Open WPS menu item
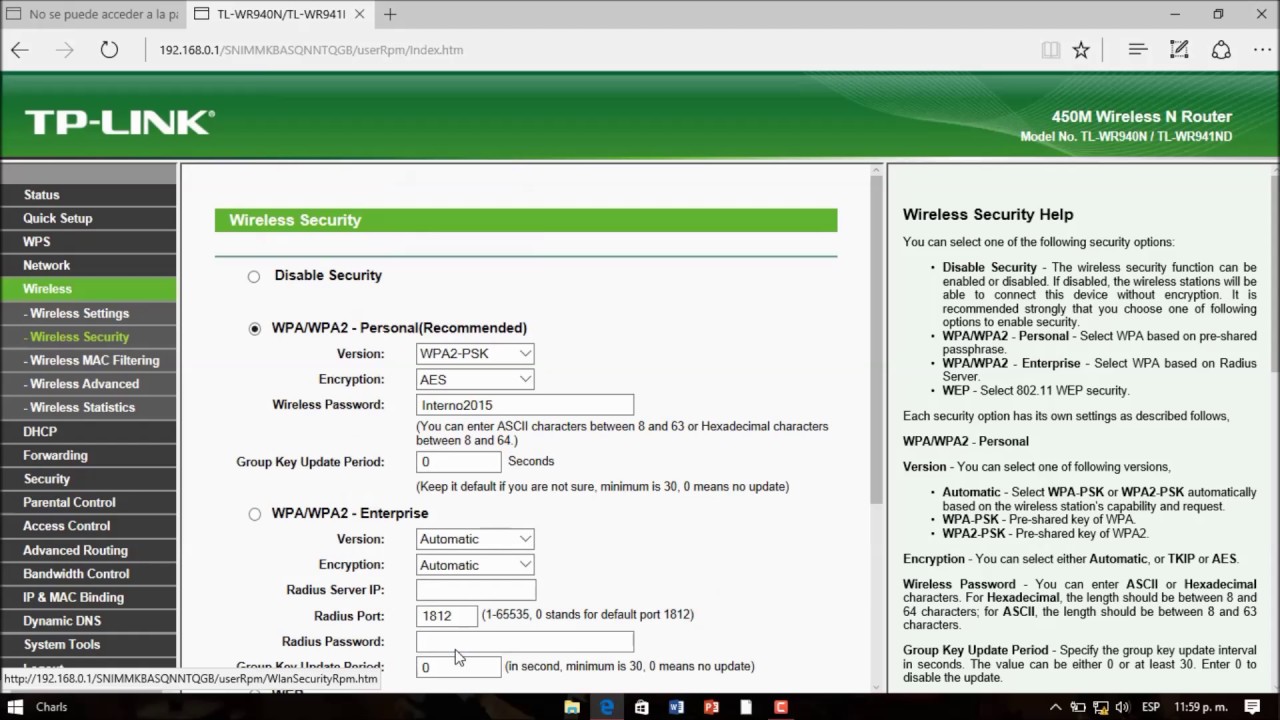Screen dimensions: 1280x720 click(37, 242)
